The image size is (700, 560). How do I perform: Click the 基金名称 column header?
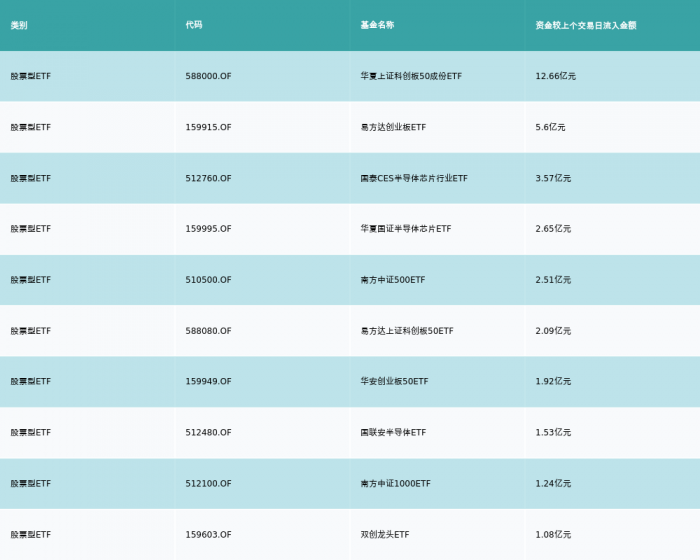(x=377, y=25)
